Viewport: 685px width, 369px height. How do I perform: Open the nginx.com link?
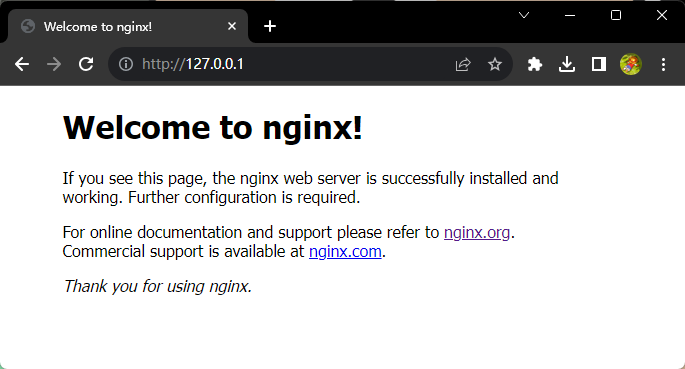click(x=345, y=252)
